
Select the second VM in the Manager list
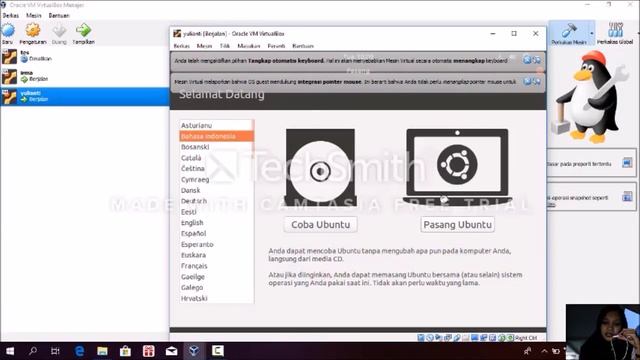85,76
